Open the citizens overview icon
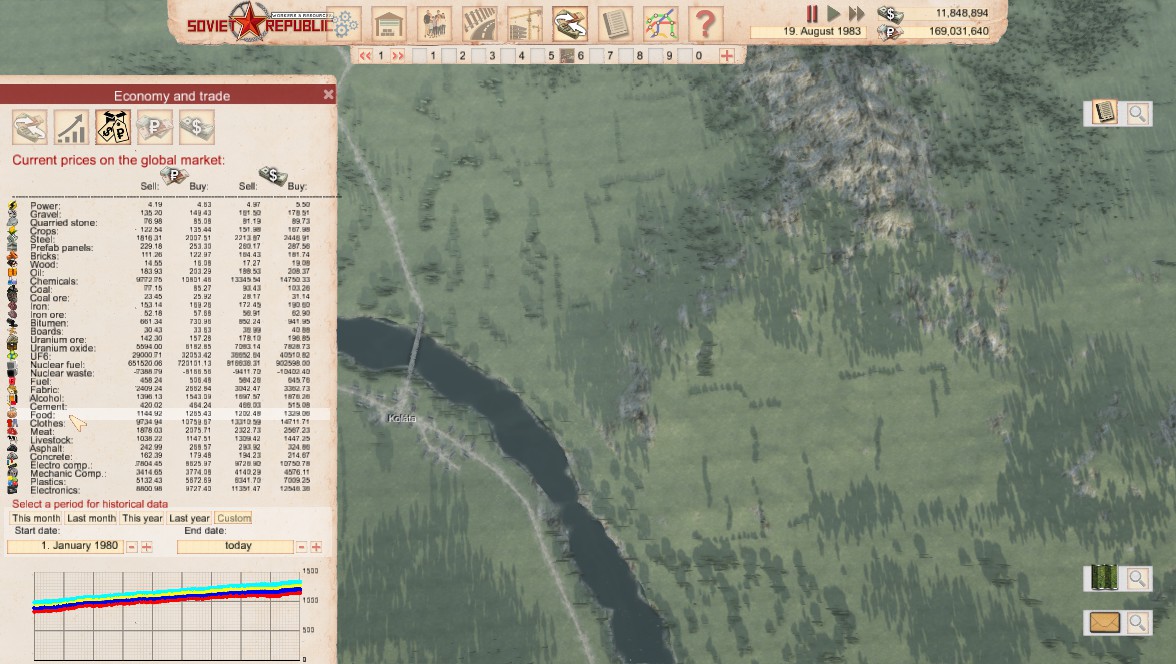This screenshot has height=664, width=1176. (434, 23)
